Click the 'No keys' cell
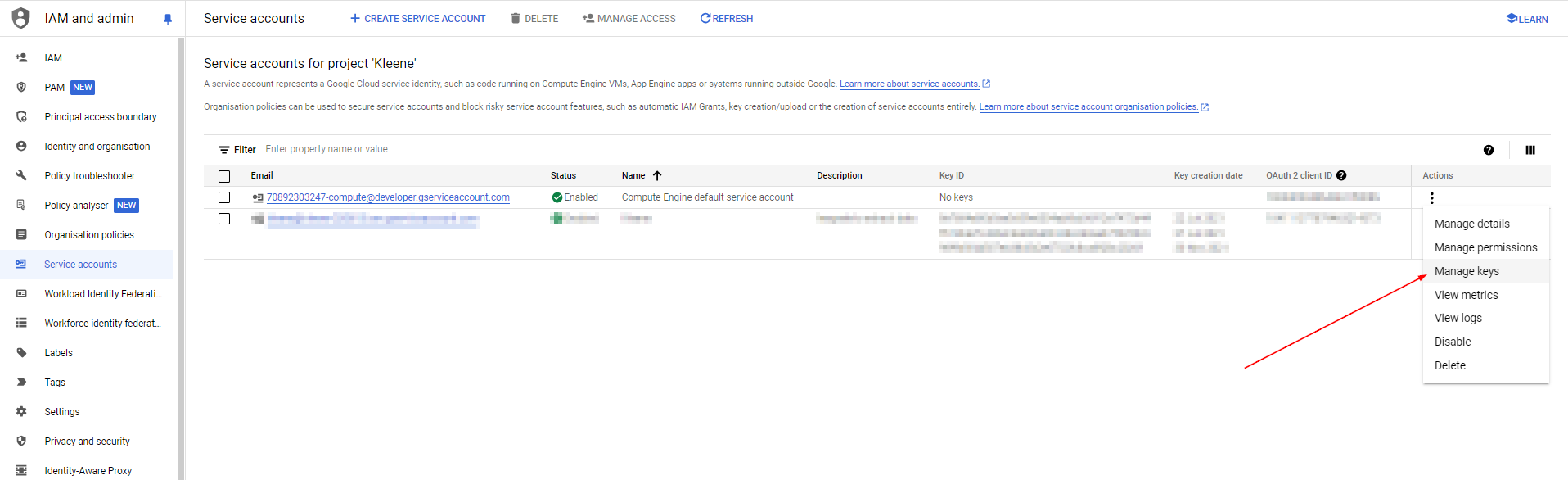Viewport: 1568px width, 480px height. pyautogui.click(x=956, y=197)
